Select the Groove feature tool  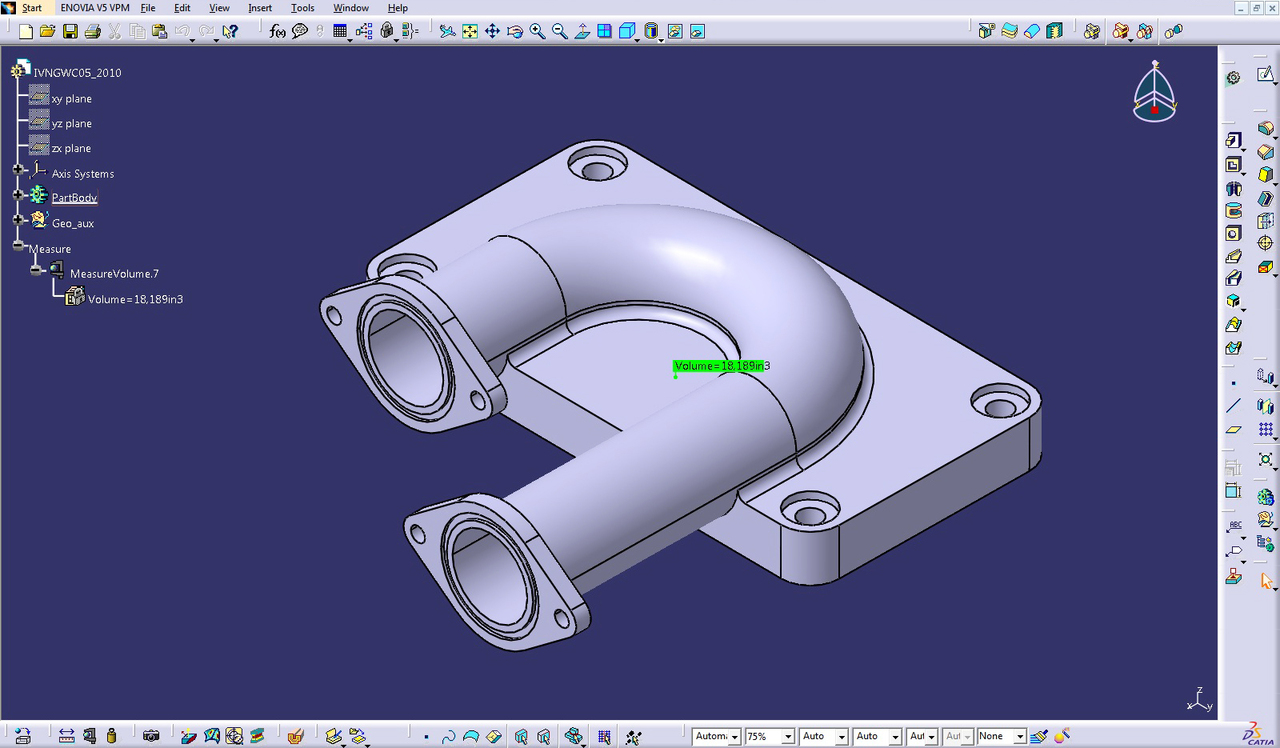point(1232,211)
